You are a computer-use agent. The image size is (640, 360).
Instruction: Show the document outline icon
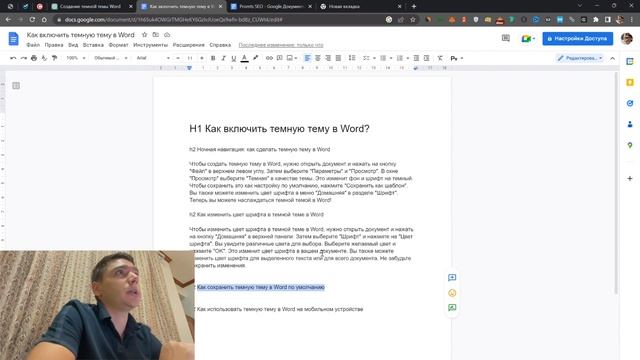pyautogui.click(x=16, y=86)
